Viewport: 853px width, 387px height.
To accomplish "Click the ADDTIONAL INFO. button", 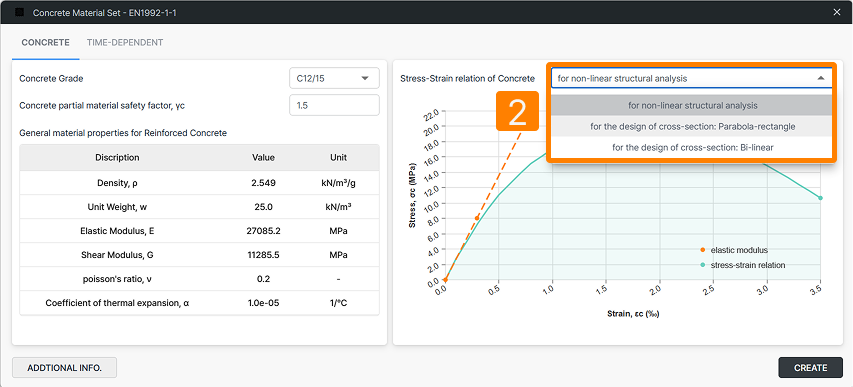I will [x=64, y=367].
